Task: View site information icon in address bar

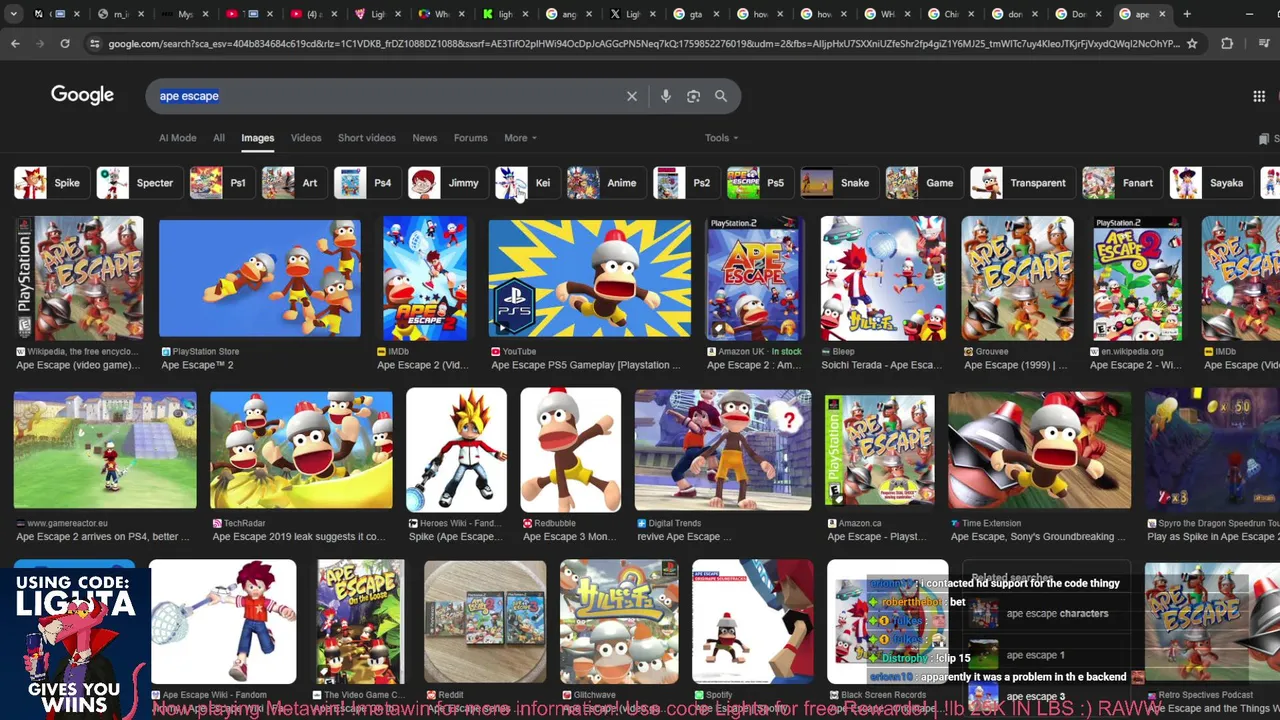Action: tap(94, 44)
